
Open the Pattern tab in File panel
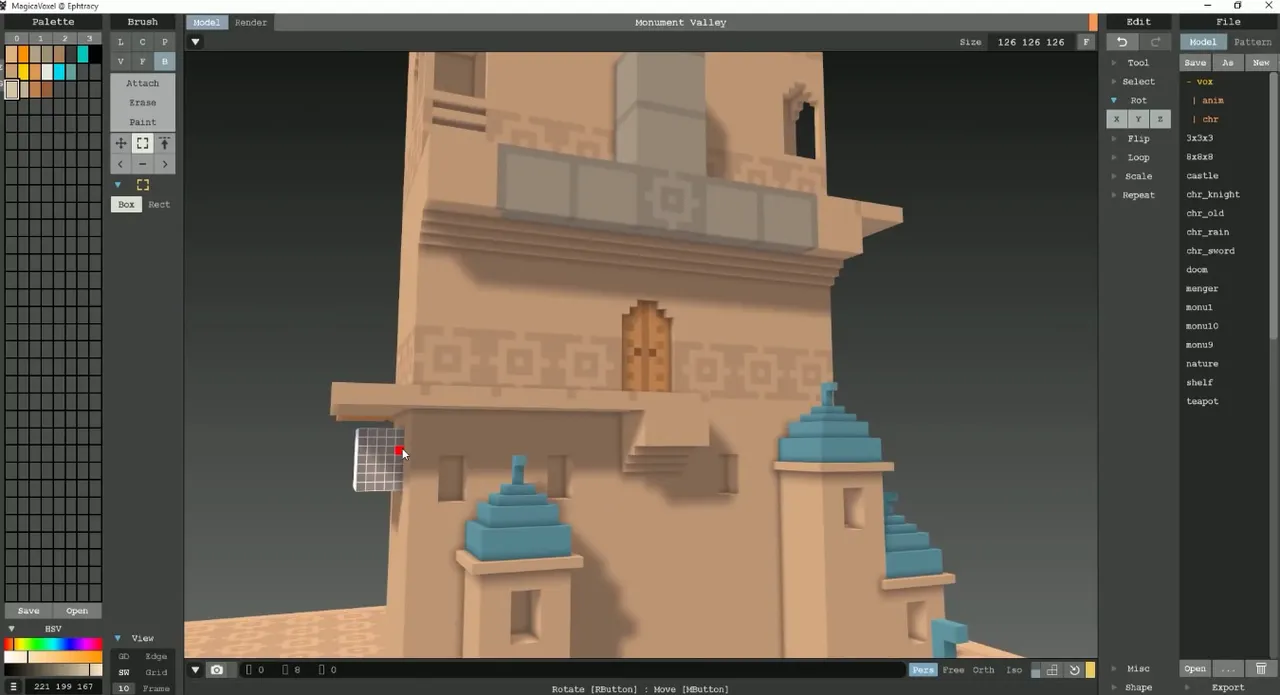click(1252, 42)
